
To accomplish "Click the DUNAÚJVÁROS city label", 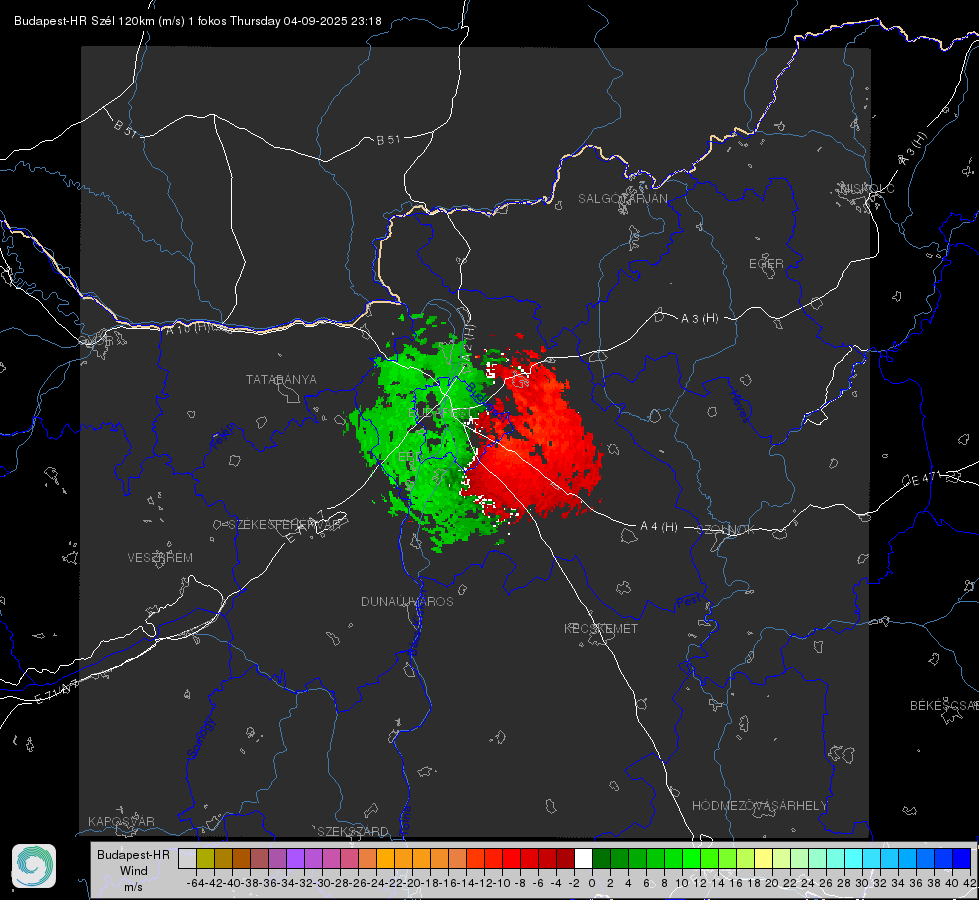I will [407, 601].
